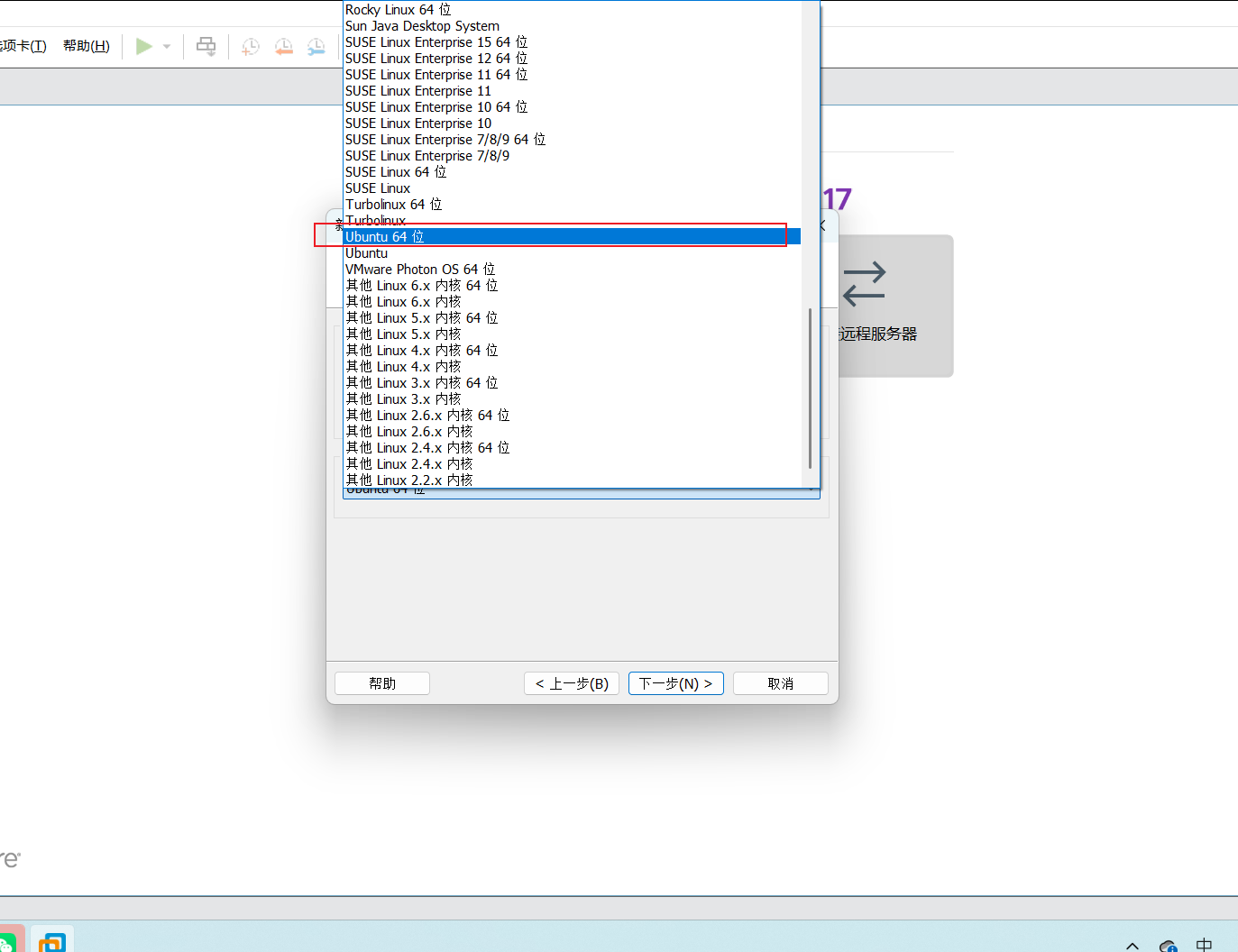Screen dimensions: 1238x952
Task: Open WeChat from the taskbar
Action: [8, 940]
